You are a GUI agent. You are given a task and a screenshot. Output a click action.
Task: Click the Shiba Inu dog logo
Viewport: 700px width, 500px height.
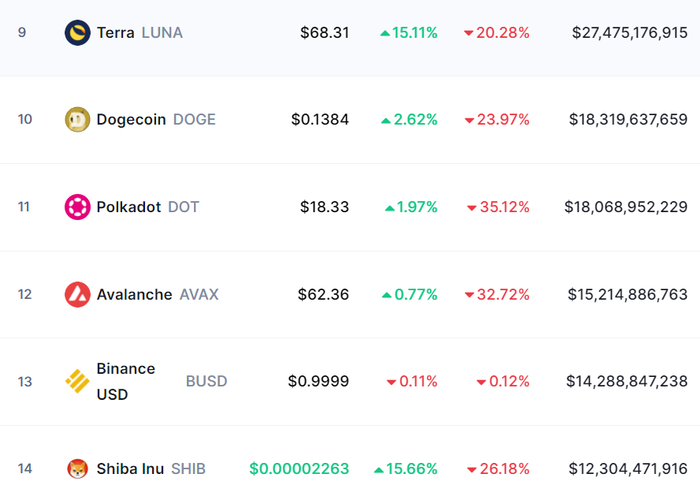click(x=77, y=469)
